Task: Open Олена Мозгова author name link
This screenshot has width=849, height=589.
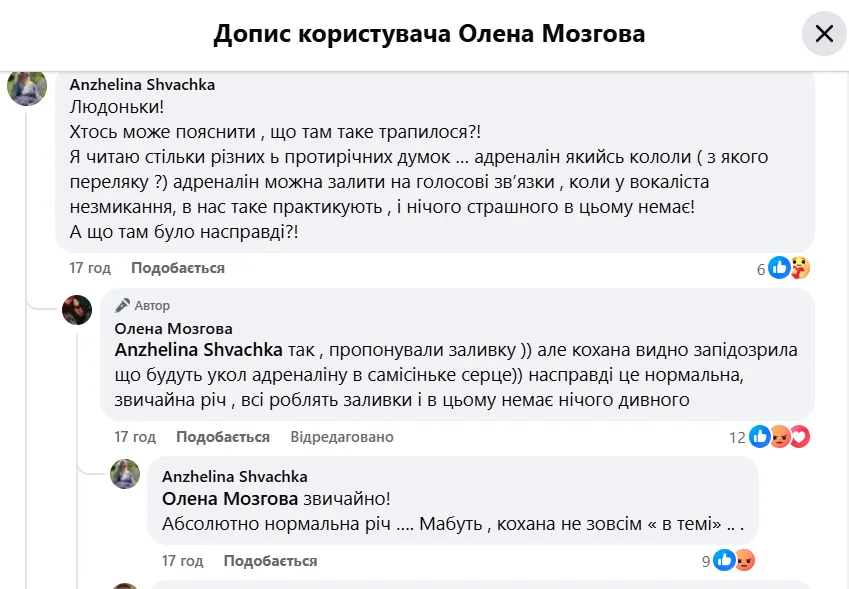Action: pyautogui.click(x=174, y=328)
